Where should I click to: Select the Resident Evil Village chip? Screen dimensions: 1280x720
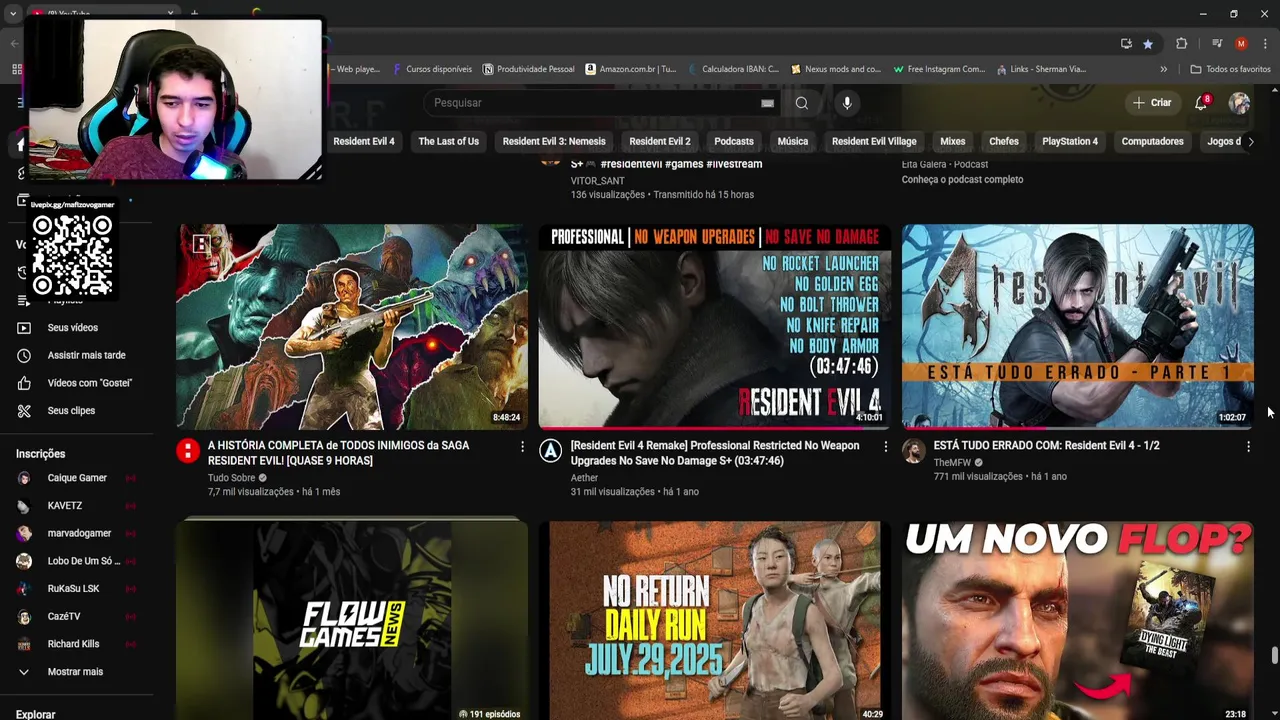[x=874, y=141]
